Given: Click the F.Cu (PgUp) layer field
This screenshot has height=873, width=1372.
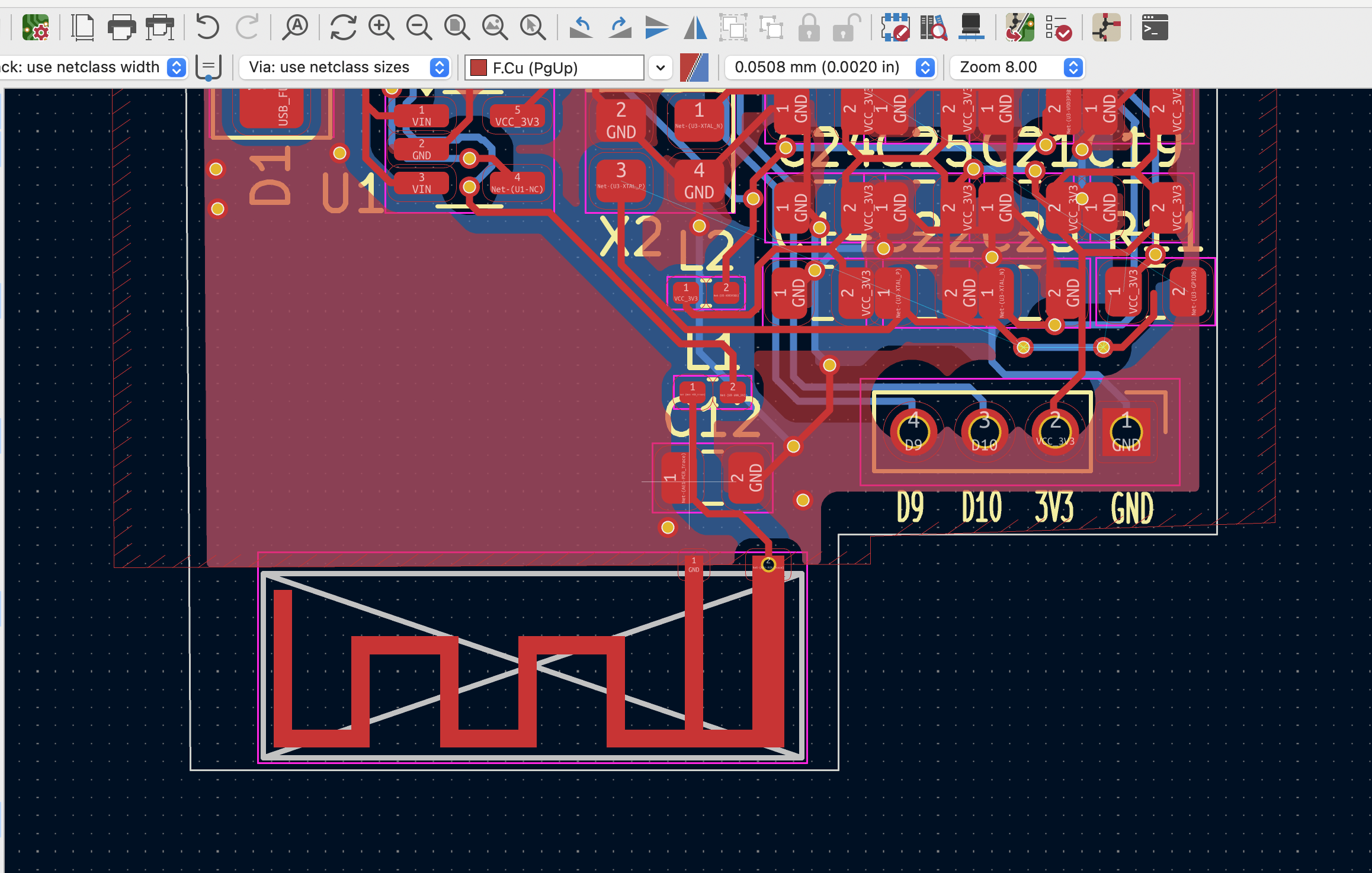Looking at the screenshot, I should (554, 68).
